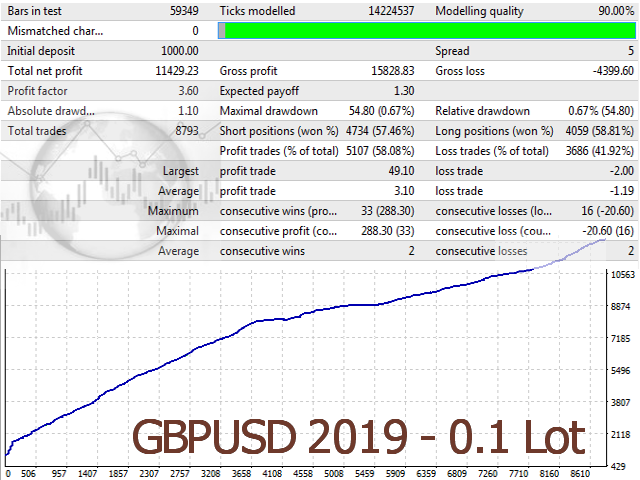
Task: Click Gross profit value 15828.83
Action: click(x=393, y=71)
